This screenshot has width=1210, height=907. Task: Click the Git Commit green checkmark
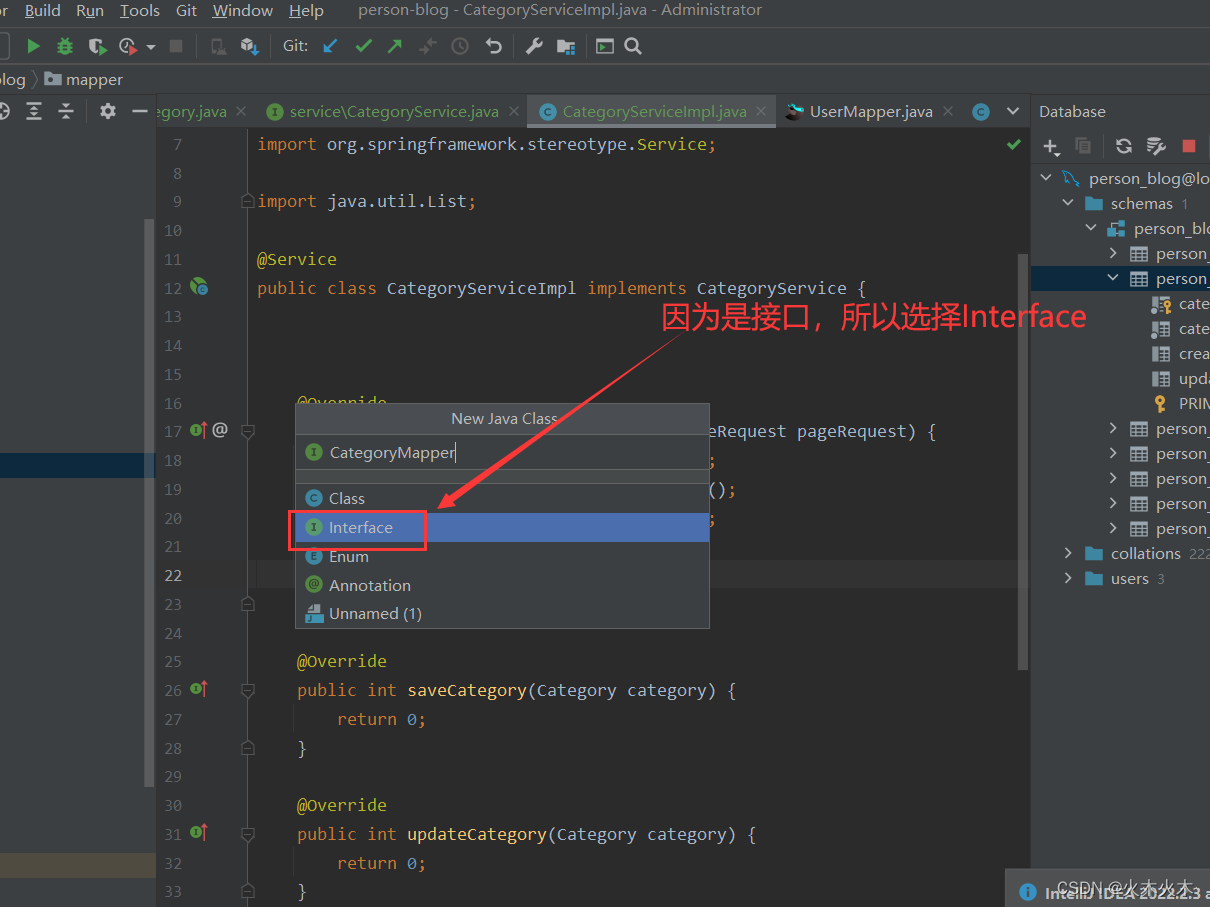[x=363, y=46]
